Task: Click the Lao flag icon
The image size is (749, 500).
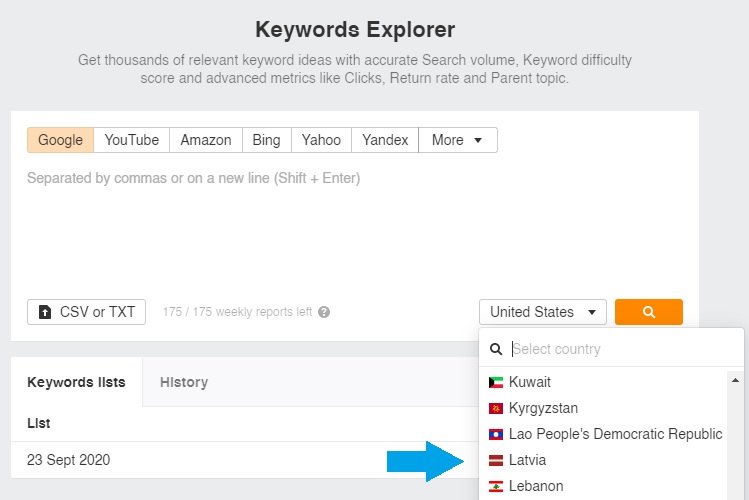Action: [496, 435]
